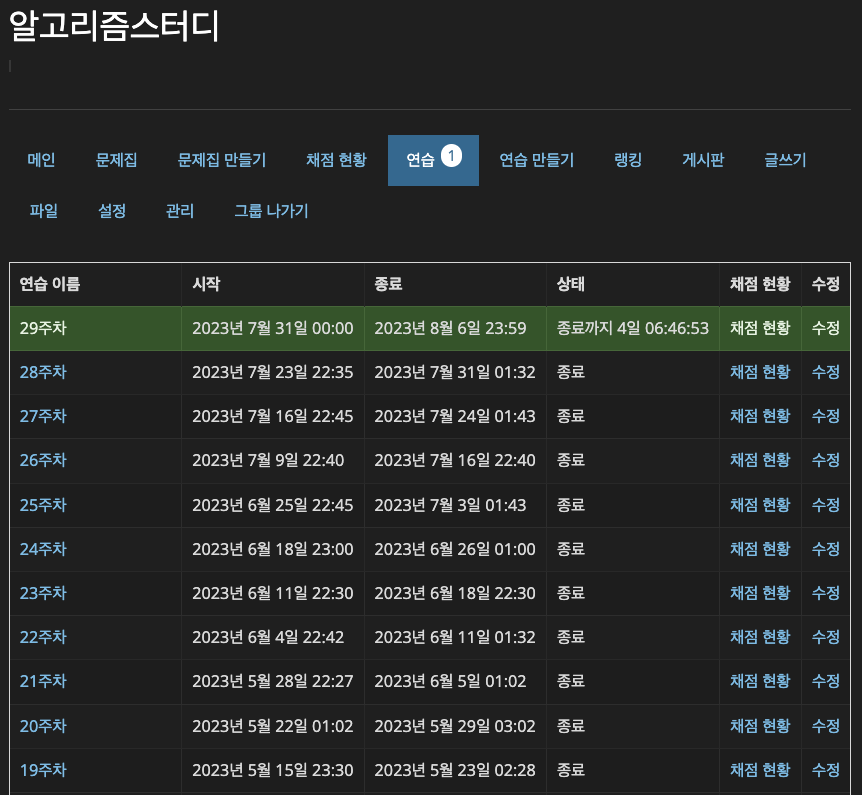This screenshot has width=862, height=795.
Task: Click the 종료 status of 28주차
Action: 571,372
